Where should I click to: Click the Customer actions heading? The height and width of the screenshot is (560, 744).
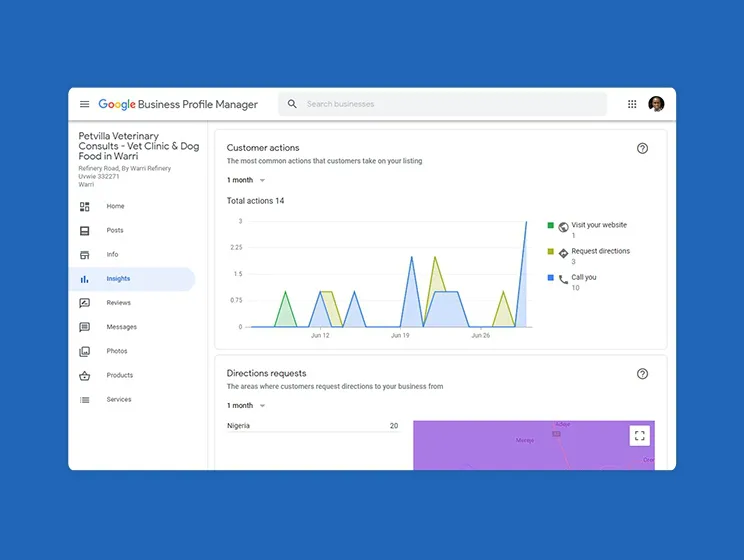pyautogui.click(x=263, y=148)
